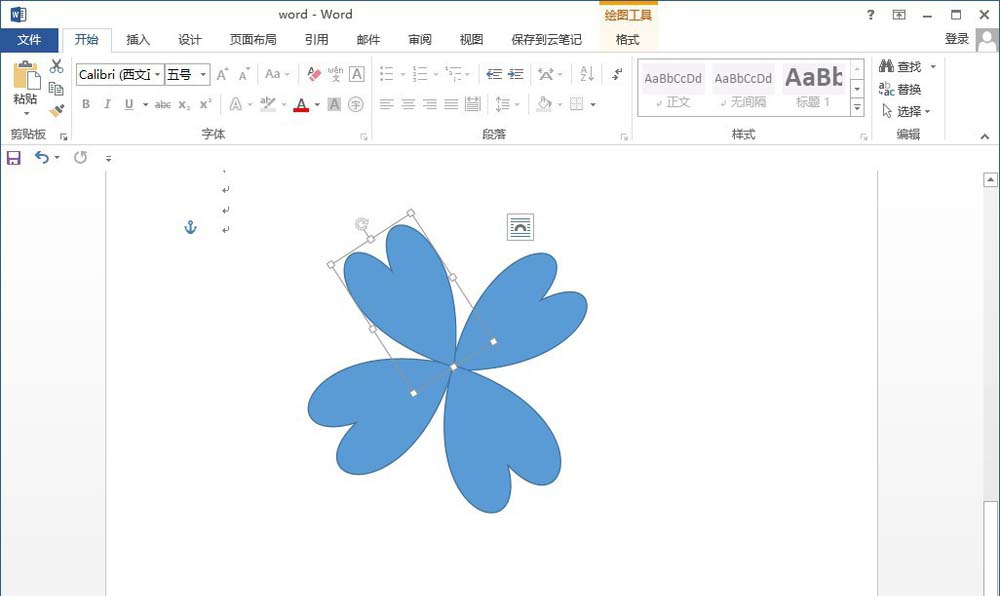
Task: Click the Clear Formatting eraser icon
Action: [x=314, y=75]
